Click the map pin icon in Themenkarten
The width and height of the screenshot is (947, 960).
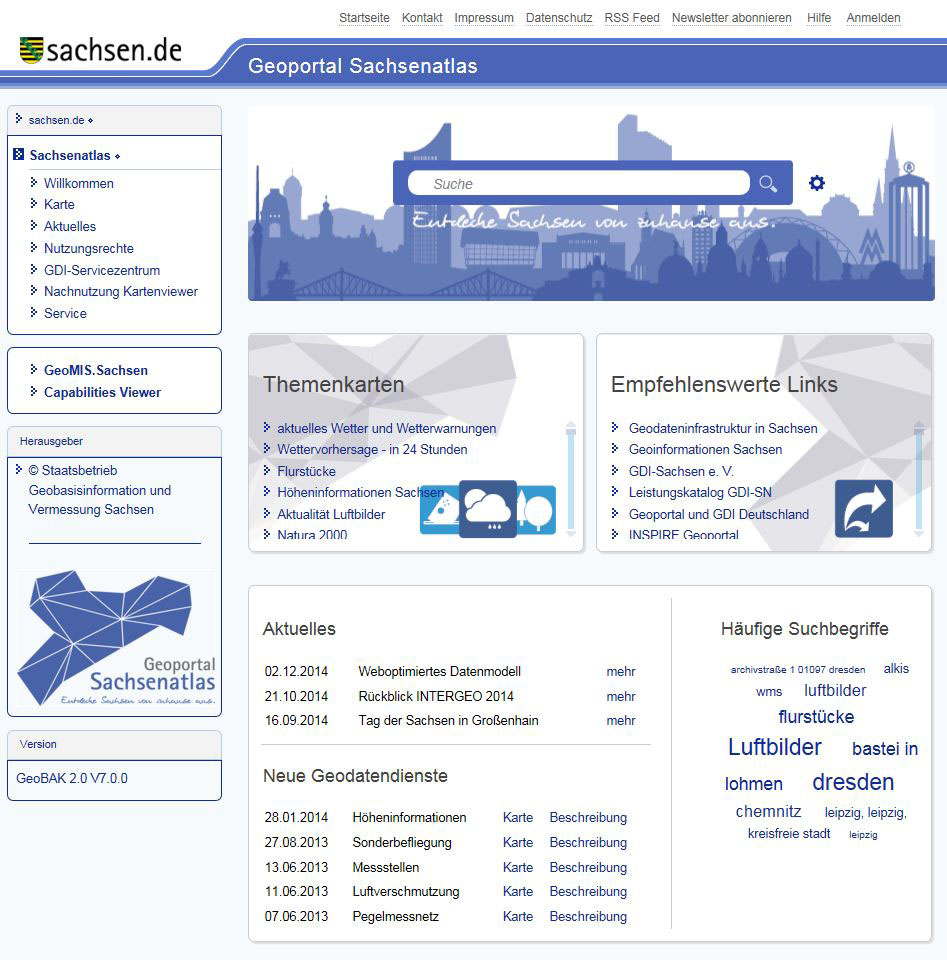[x=440, y=510]
